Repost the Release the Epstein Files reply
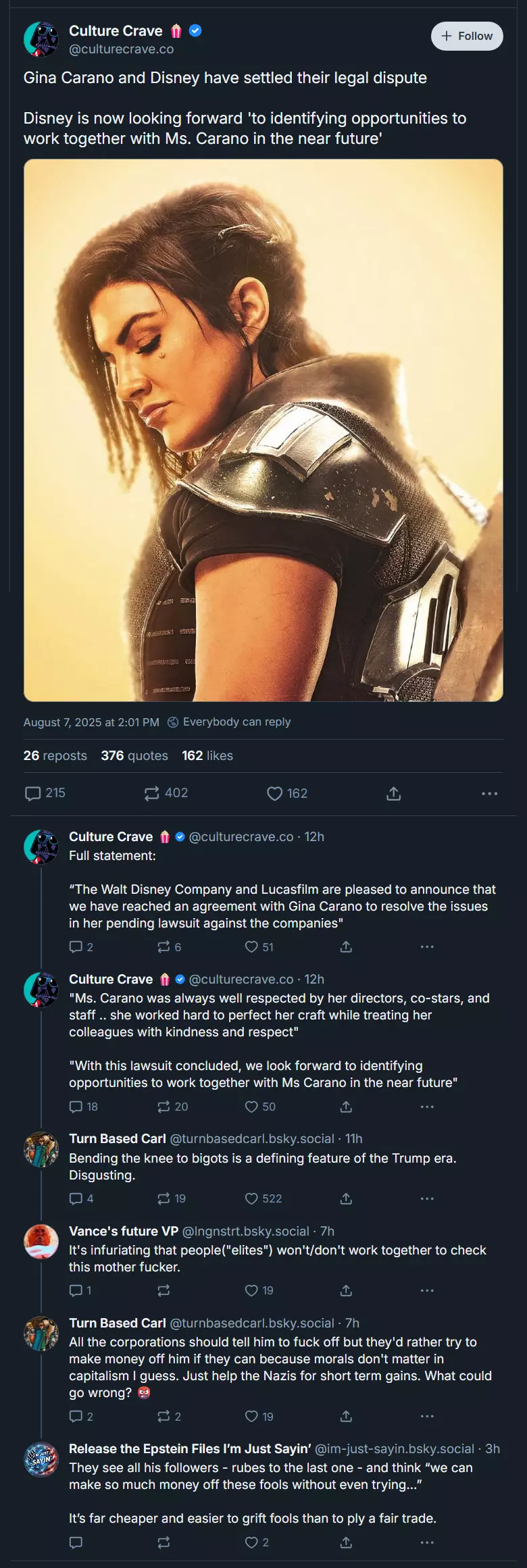 tap(164, 1542)
